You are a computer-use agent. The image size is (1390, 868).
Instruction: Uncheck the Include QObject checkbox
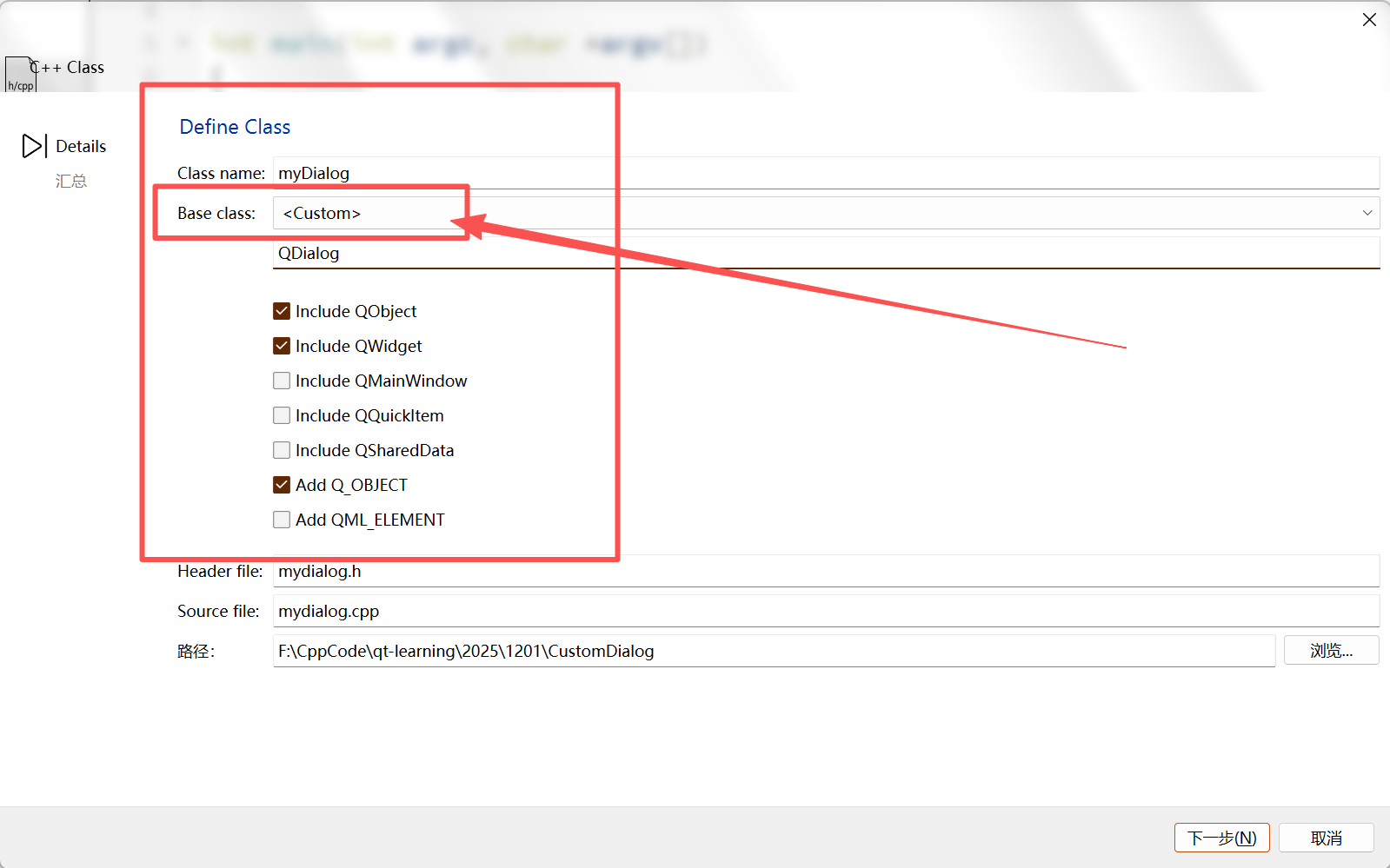[x=282, y=311]
